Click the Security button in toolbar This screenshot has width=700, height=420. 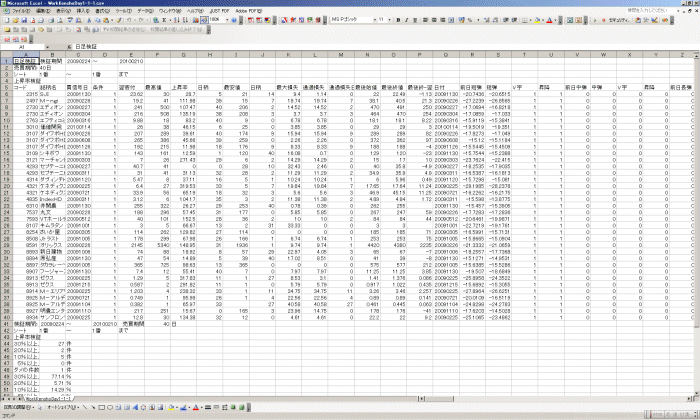point(619,20)
